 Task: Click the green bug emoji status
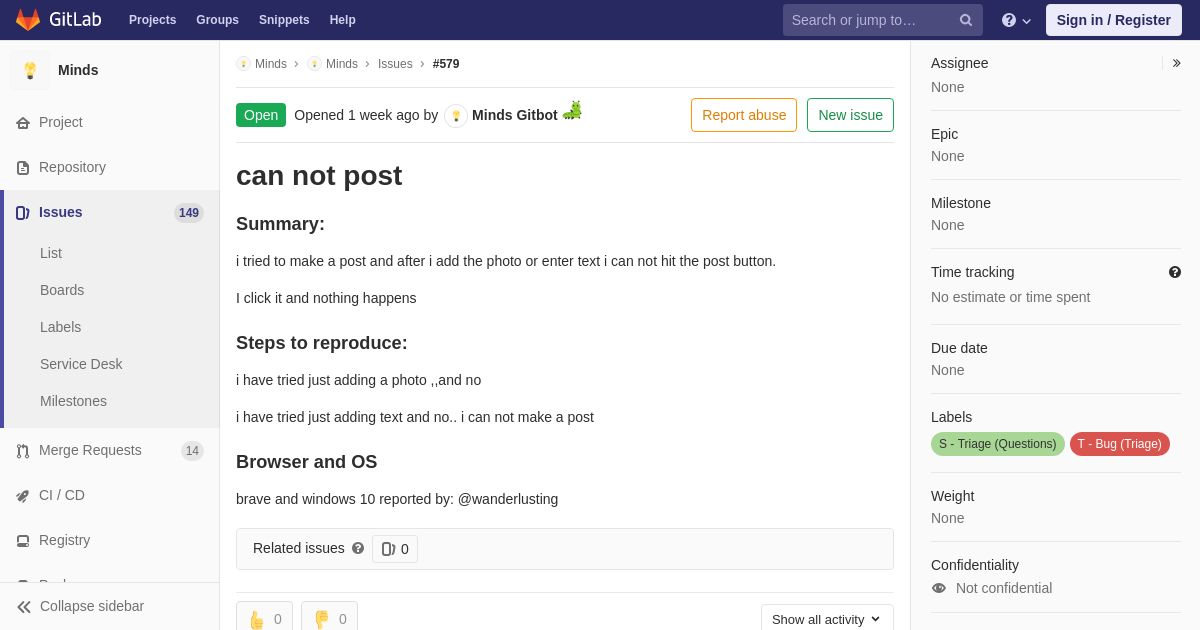pyautogui.click(x=572, y=110)
